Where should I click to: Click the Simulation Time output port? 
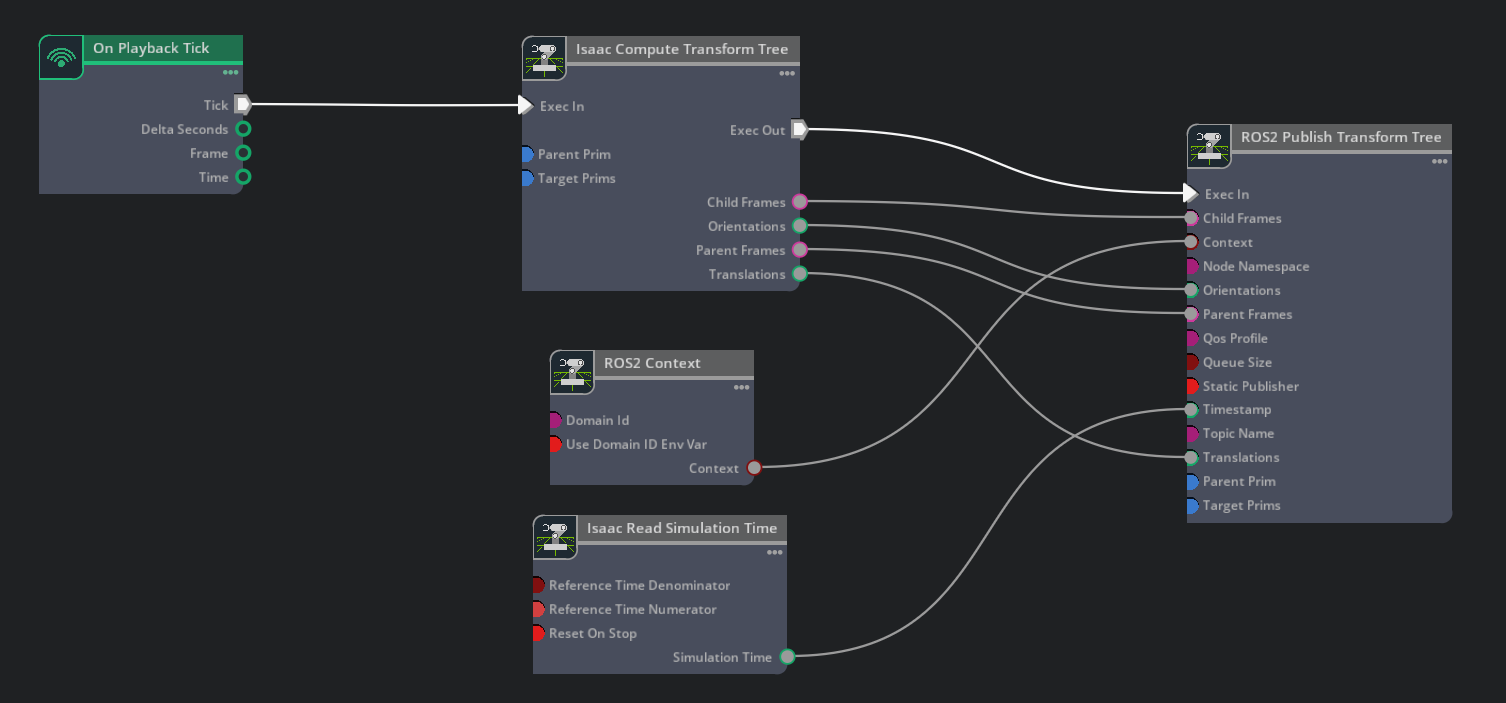point(787,657)
